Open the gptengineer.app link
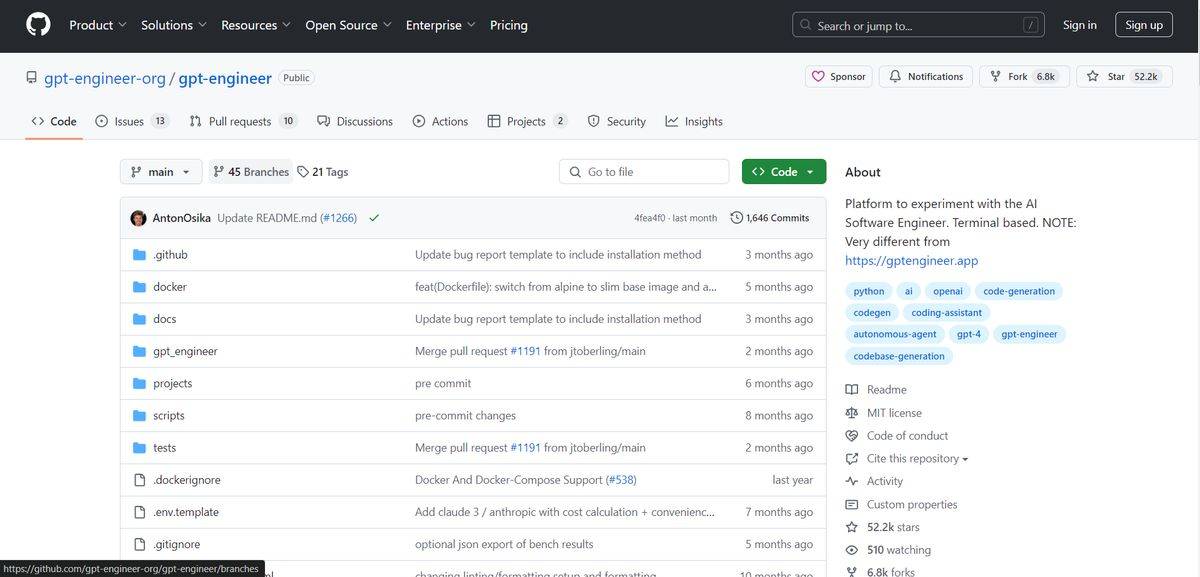 click(x=911, y=260)
